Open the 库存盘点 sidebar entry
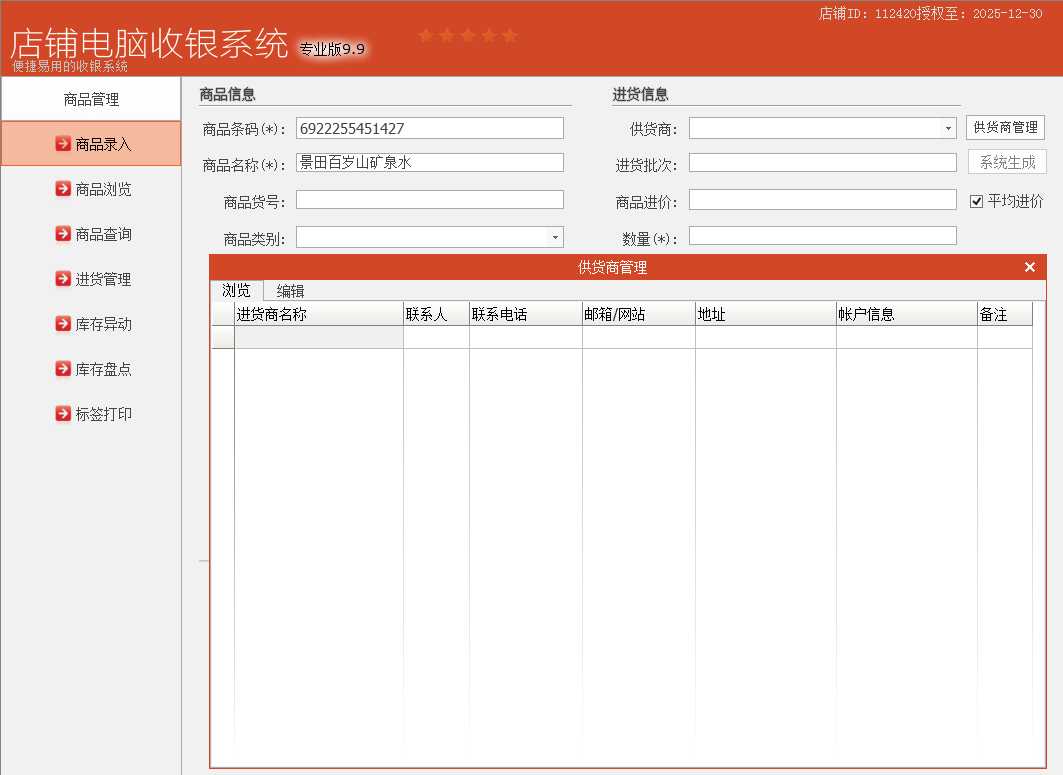This screenshot has width=1063, height=775. pos(92,369)
